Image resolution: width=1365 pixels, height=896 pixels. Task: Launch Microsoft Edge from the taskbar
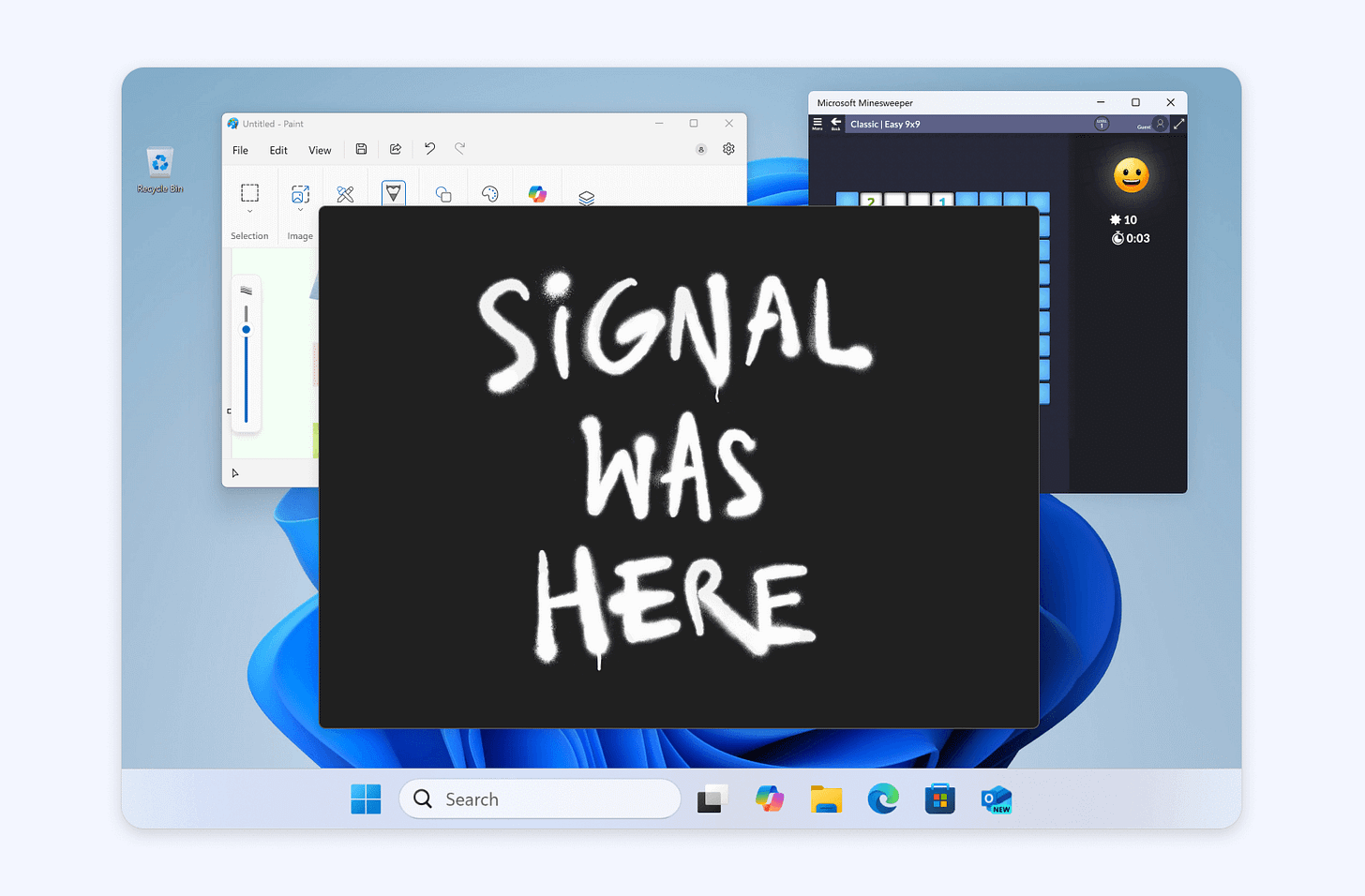point(882,799)
